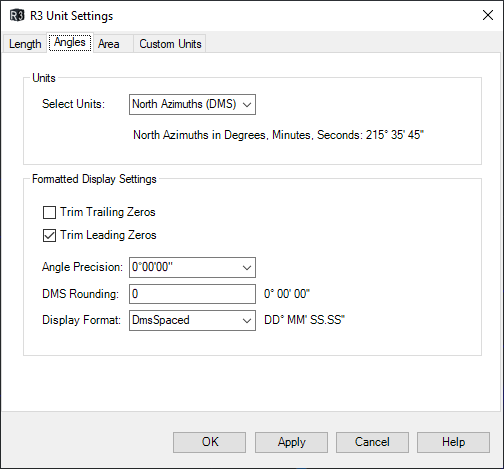This screenshot has width=504, height=469.
Task: Click the DMS Rounding input field
Action: [x=192, y=294]
